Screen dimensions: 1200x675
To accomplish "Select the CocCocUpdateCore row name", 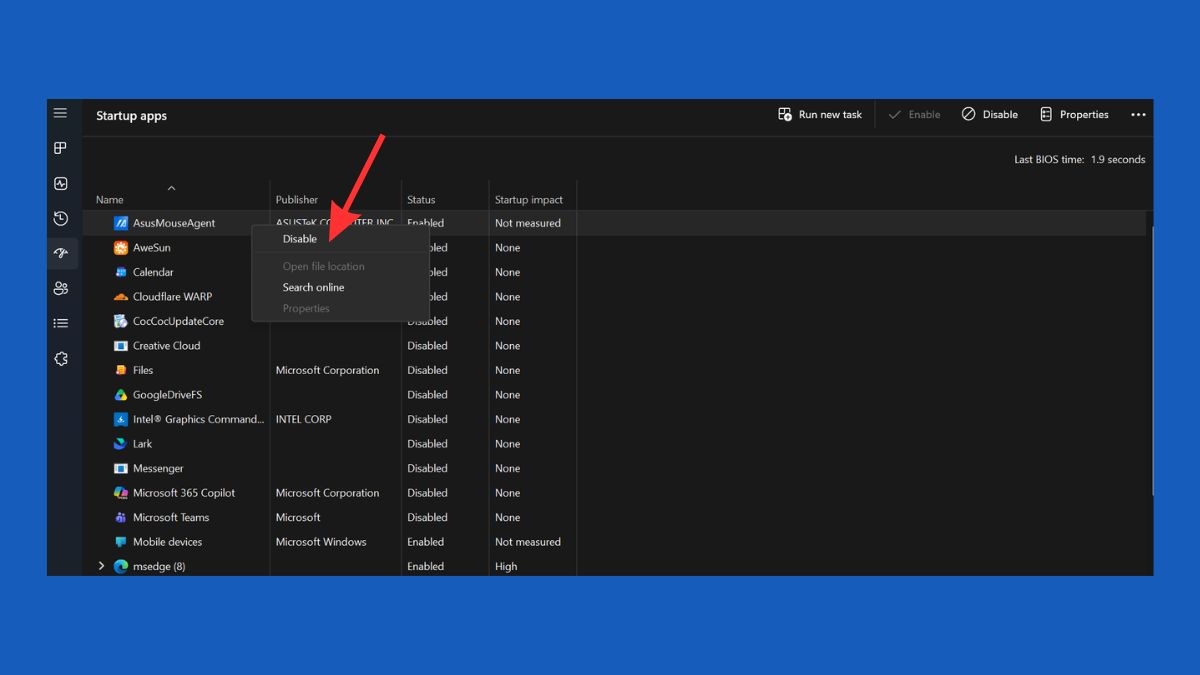I will [x=178, y=321].
